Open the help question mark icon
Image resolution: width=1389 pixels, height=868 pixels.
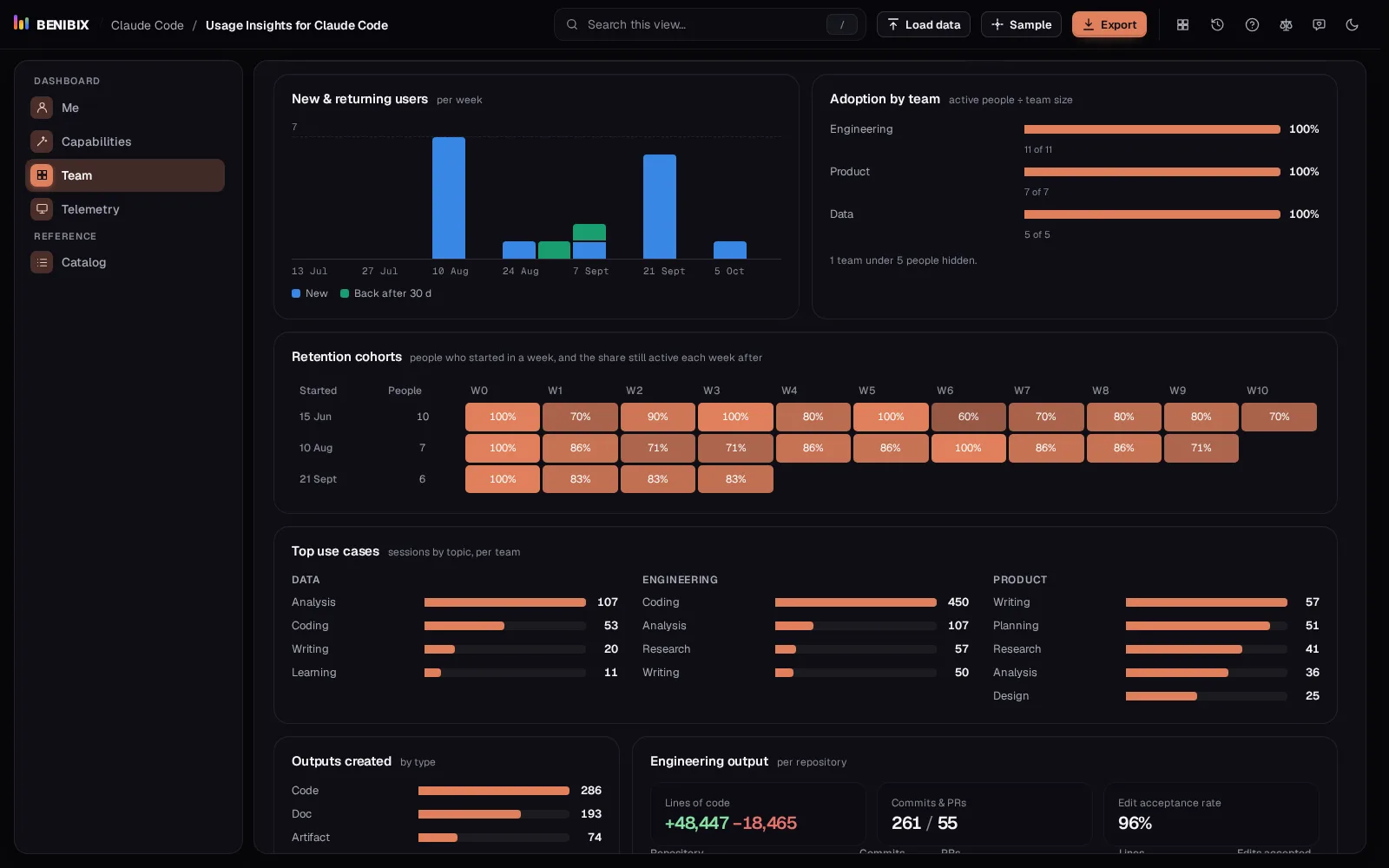point(1252,24)
